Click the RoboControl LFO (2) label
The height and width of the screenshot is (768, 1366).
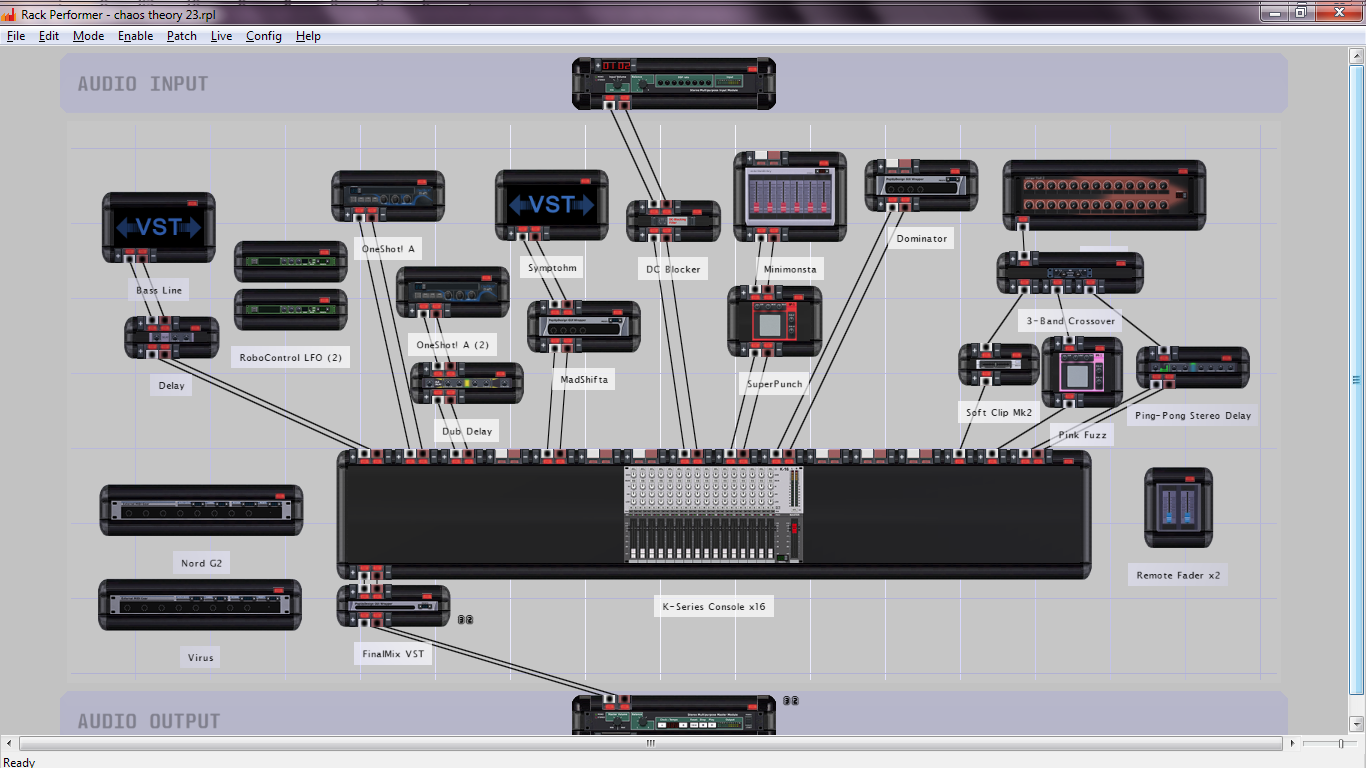pos(291,357)
